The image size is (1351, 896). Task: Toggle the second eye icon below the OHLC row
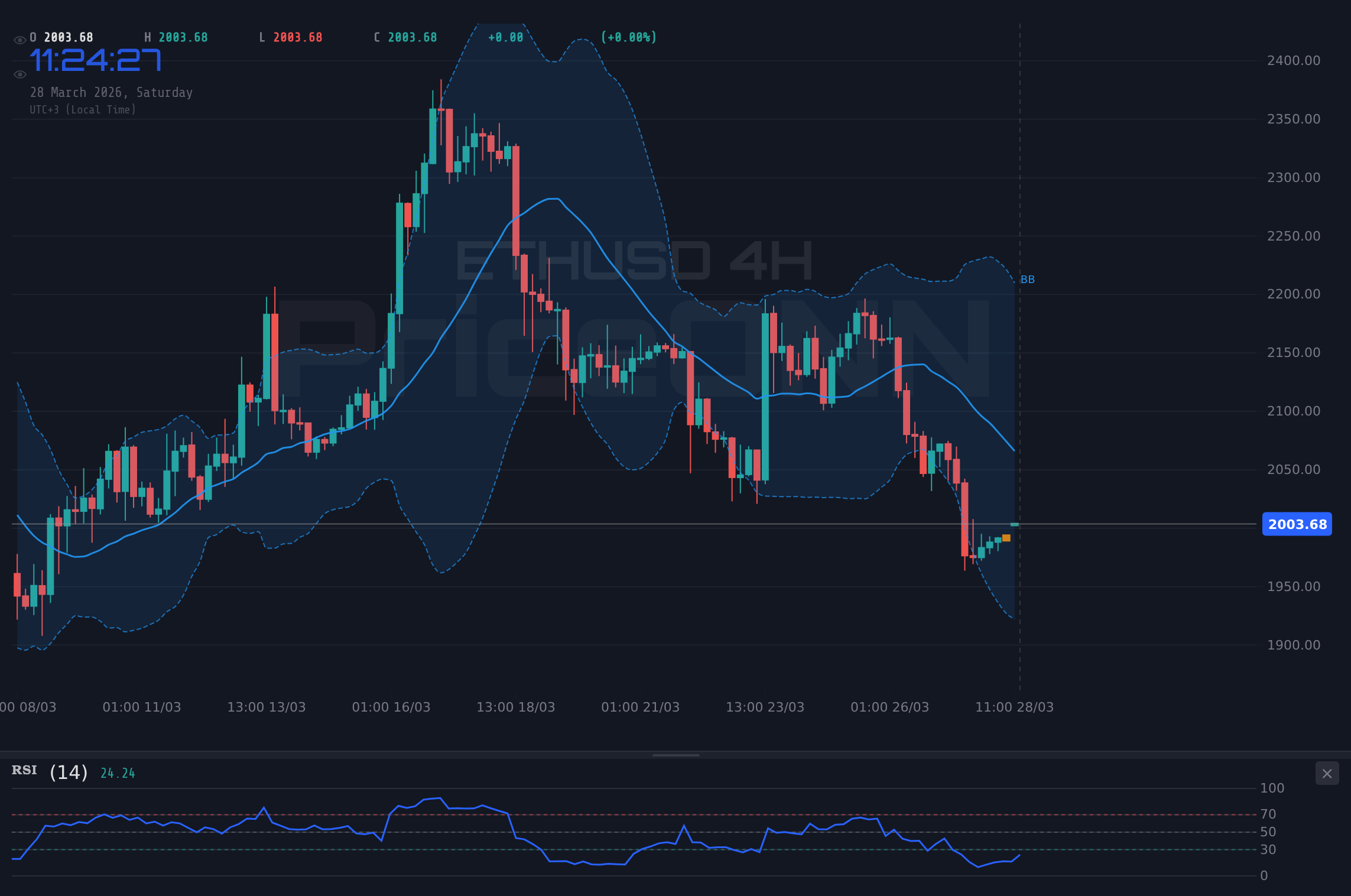(x=20, y=74)
